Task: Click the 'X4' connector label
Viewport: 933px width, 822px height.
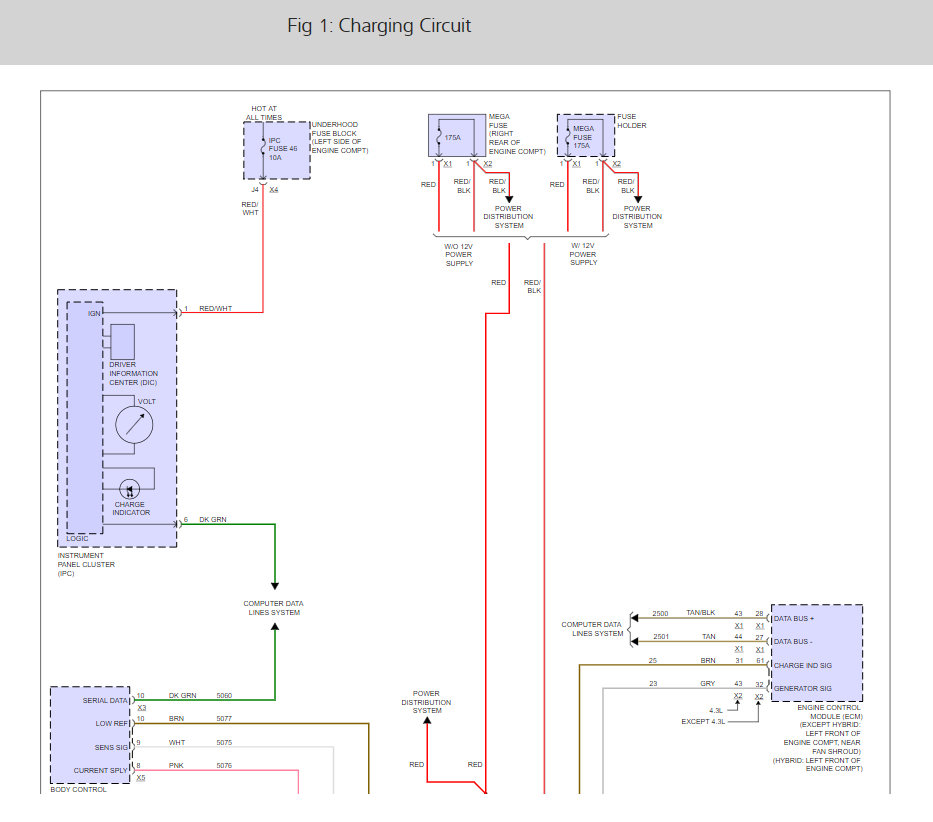Action: (274, 189)
